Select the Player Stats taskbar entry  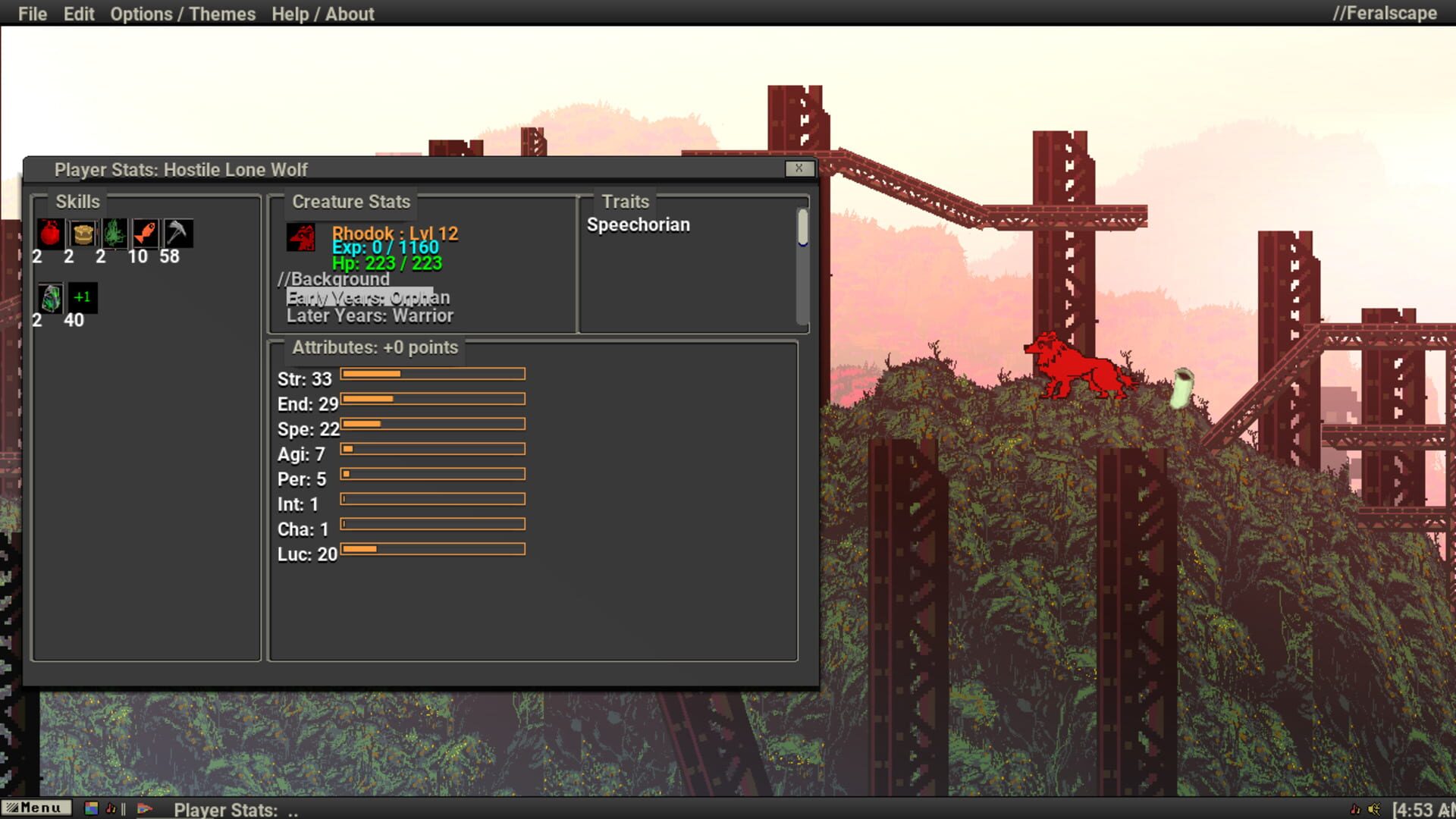227,809
